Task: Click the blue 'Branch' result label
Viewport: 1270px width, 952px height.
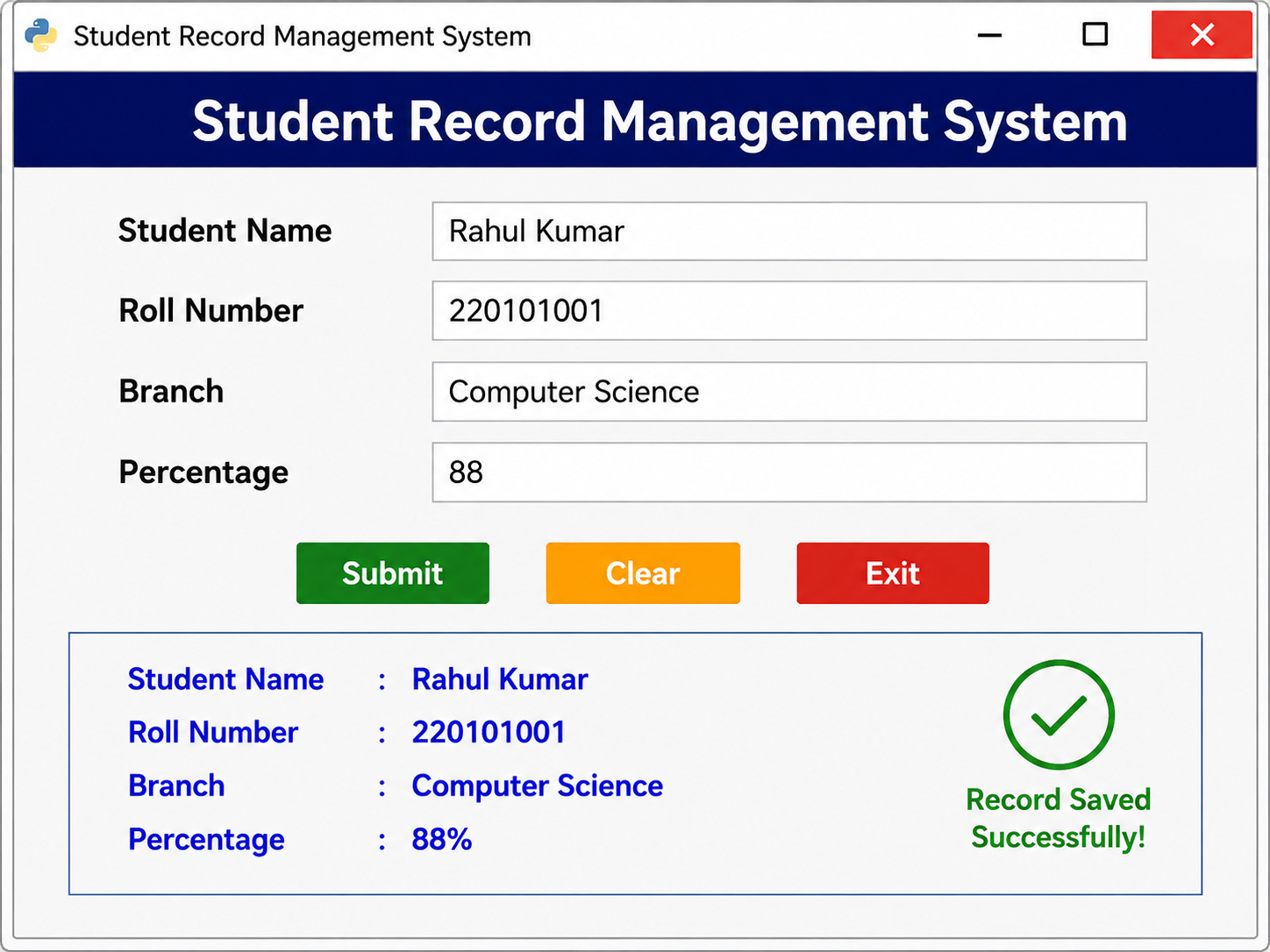Action: (x=177, y=786)
